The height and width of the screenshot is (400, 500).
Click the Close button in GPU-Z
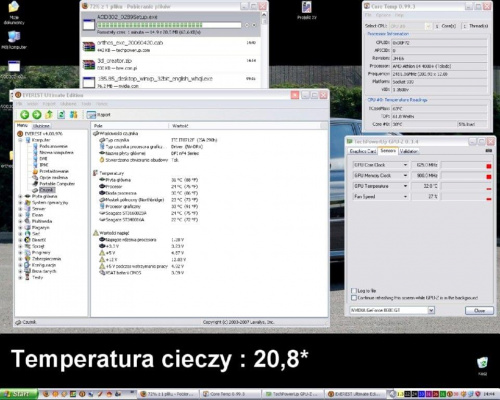(479, 310)
